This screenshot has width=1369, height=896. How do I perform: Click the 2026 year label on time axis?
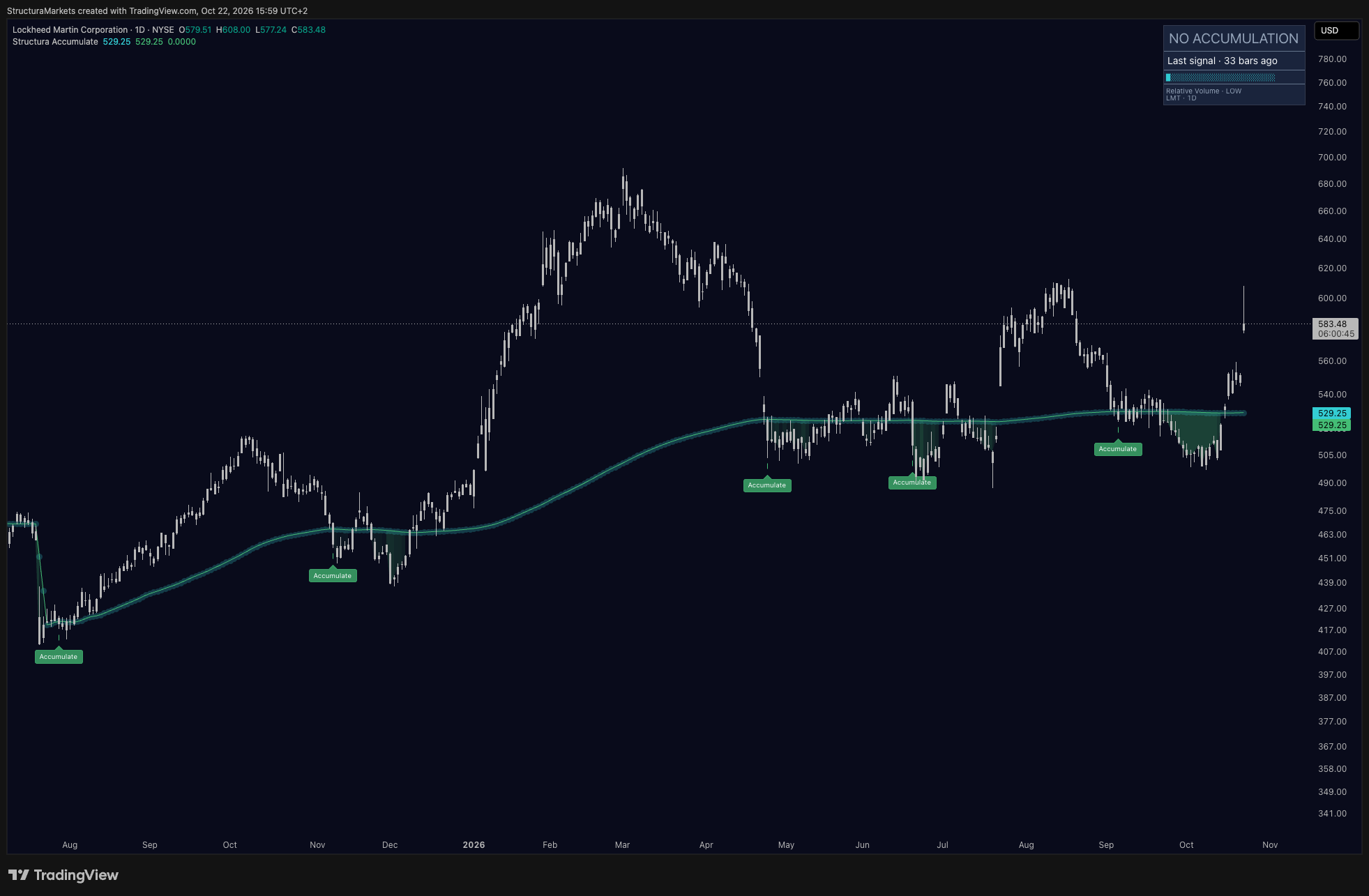pos(474,845)
